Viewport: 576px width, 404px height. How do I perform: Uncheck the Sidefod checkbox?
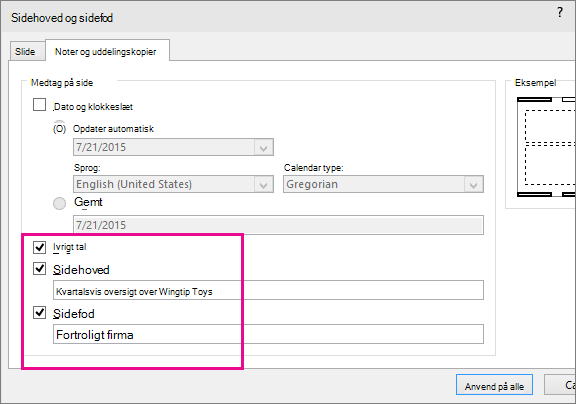[x=39, y=313]
